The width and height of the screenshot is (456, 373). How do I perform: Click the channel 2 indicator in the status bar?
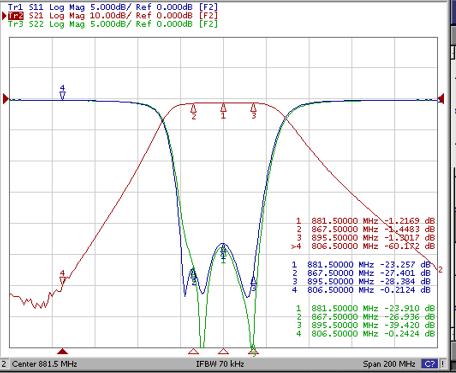[4, 364]
